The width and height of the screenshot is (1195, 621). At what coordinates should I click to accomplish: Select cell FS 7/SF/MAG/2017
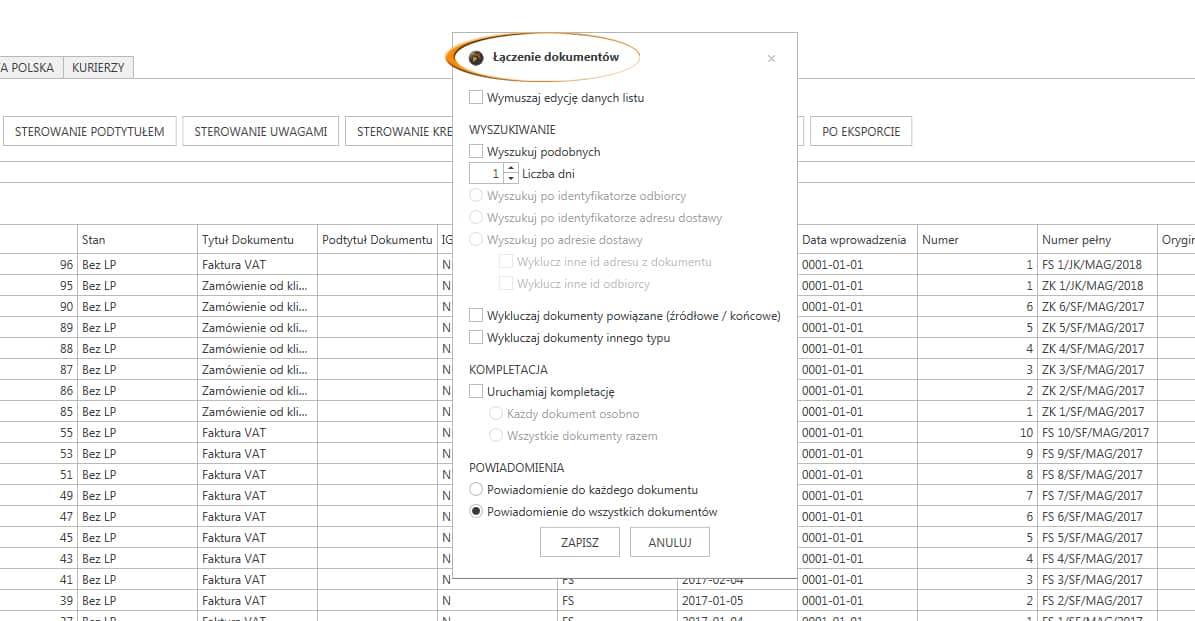coord(1097,495)
